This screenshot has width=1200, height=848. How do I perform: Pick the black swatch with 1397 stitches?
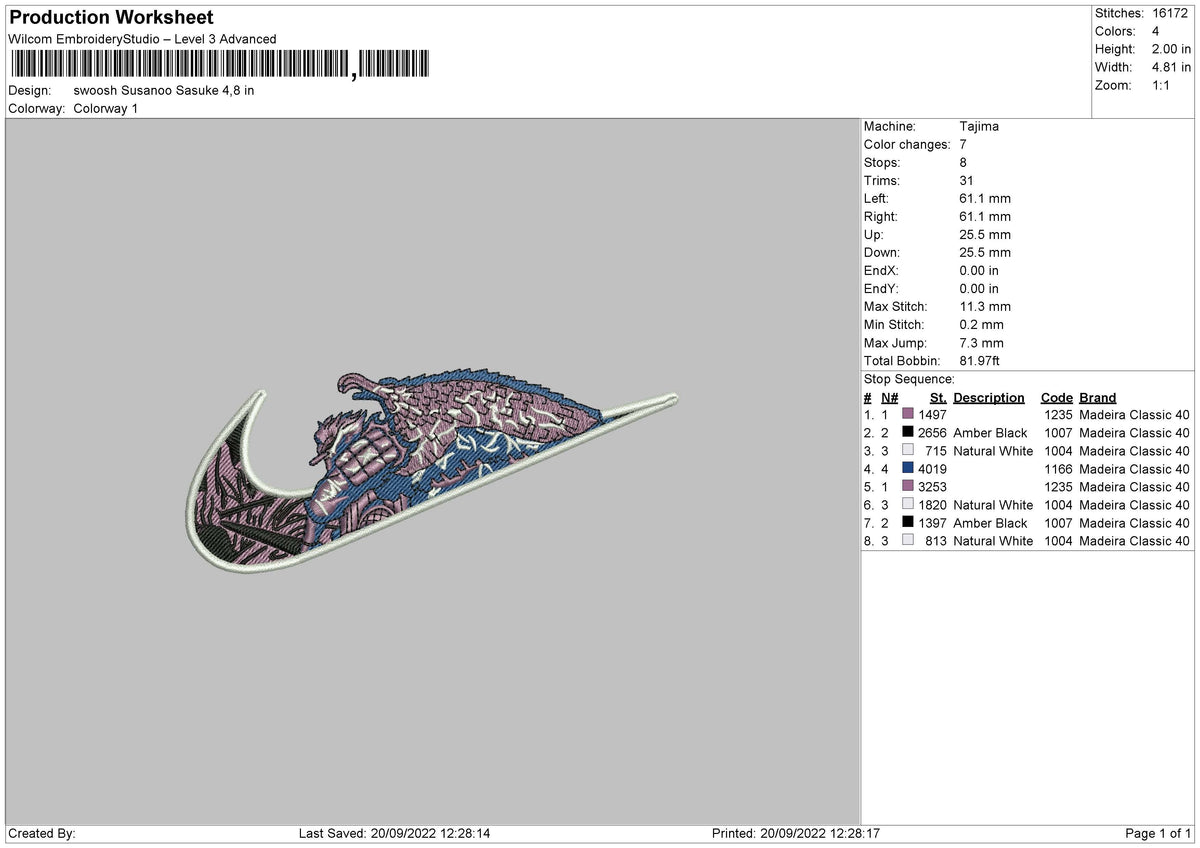click(x=908, y=523)
